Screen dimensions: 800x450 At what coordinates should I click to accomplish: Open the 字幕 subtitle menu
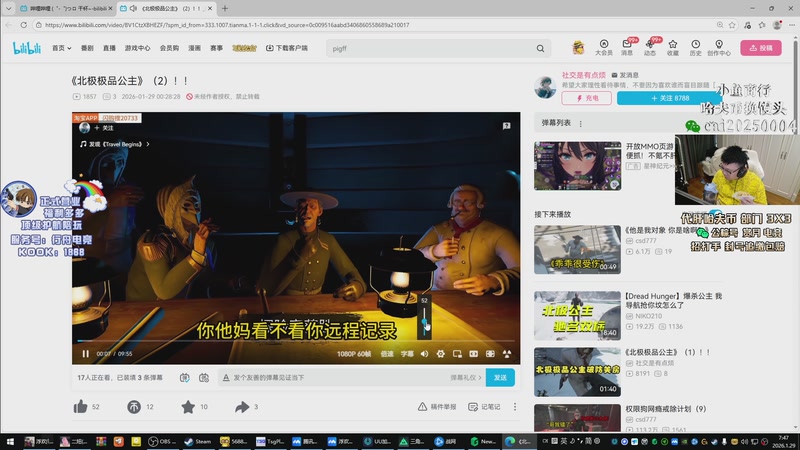(x=407, y=354)
